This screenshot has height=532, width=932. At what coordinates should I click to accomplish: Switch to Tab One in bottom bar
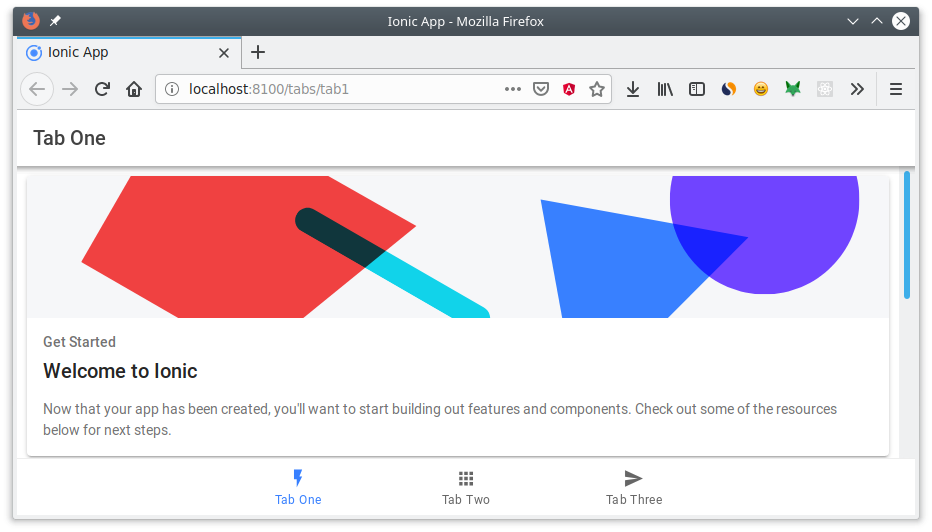click(298, 487)
